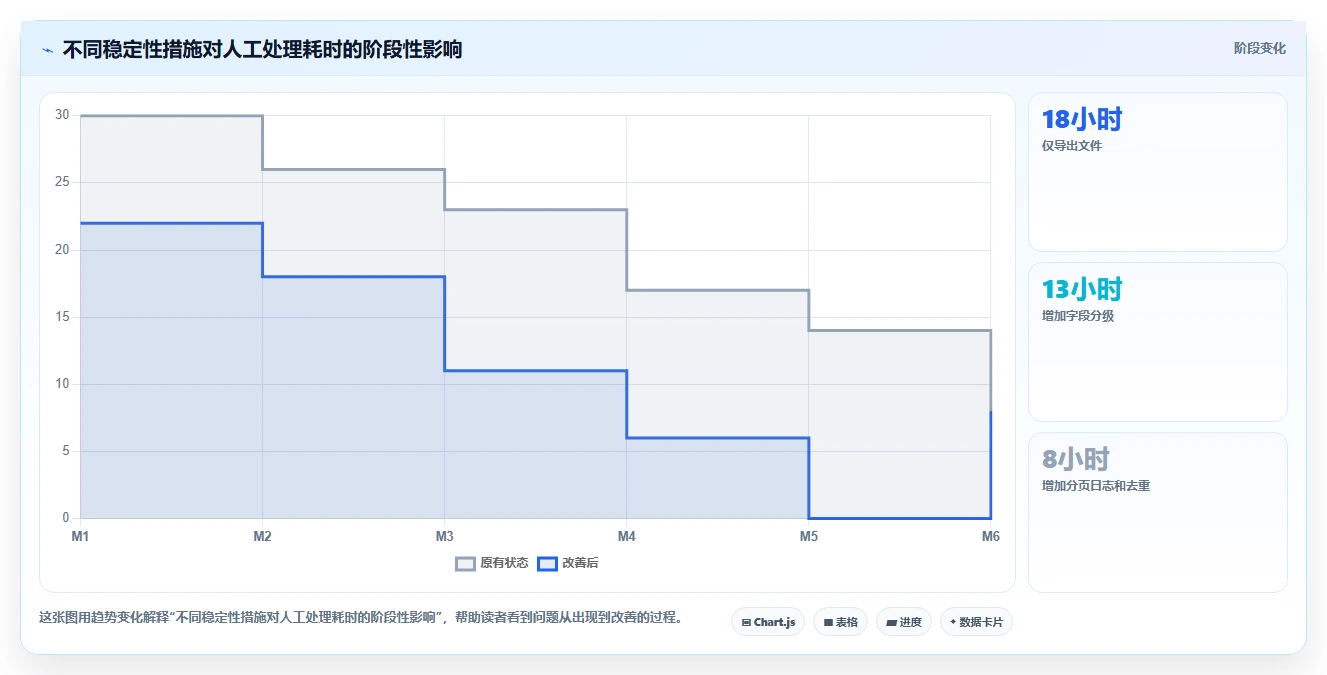
Task: Click the y-axis value 15
Action: [62, 317]
